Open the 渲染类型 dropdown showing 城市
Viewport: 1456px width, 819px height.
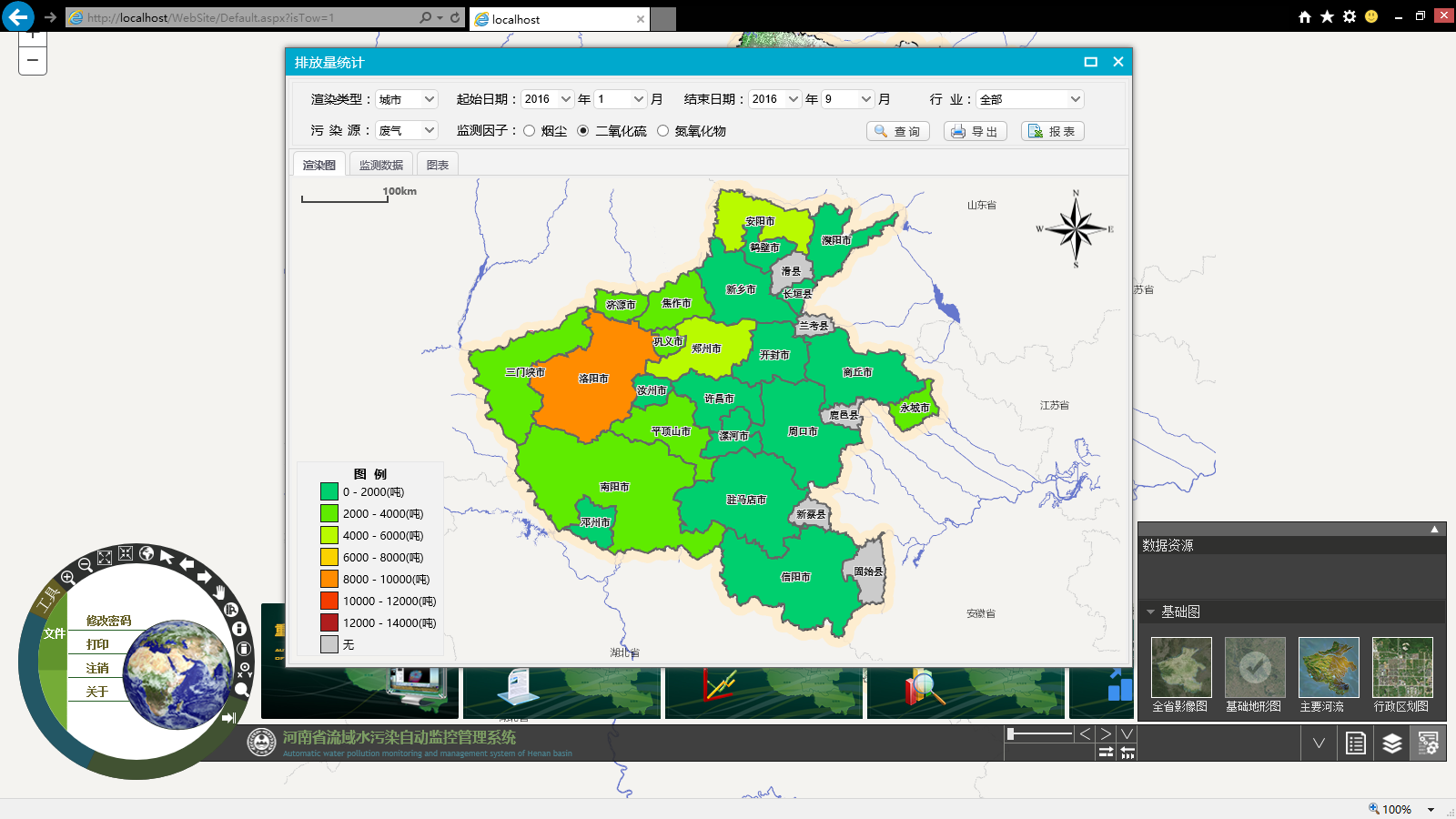407,99
